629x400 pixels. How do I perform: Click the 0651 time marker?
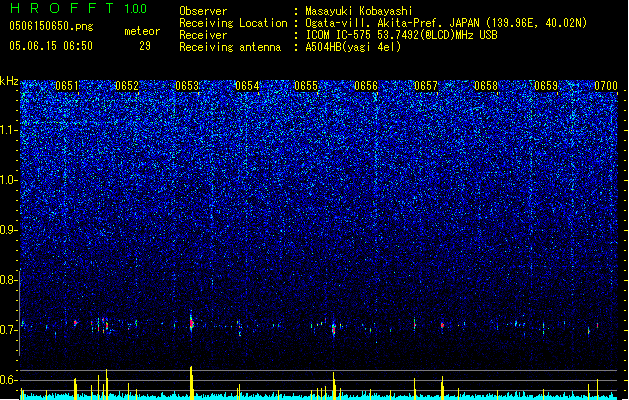pyautogui.click(x=67, y=86)
